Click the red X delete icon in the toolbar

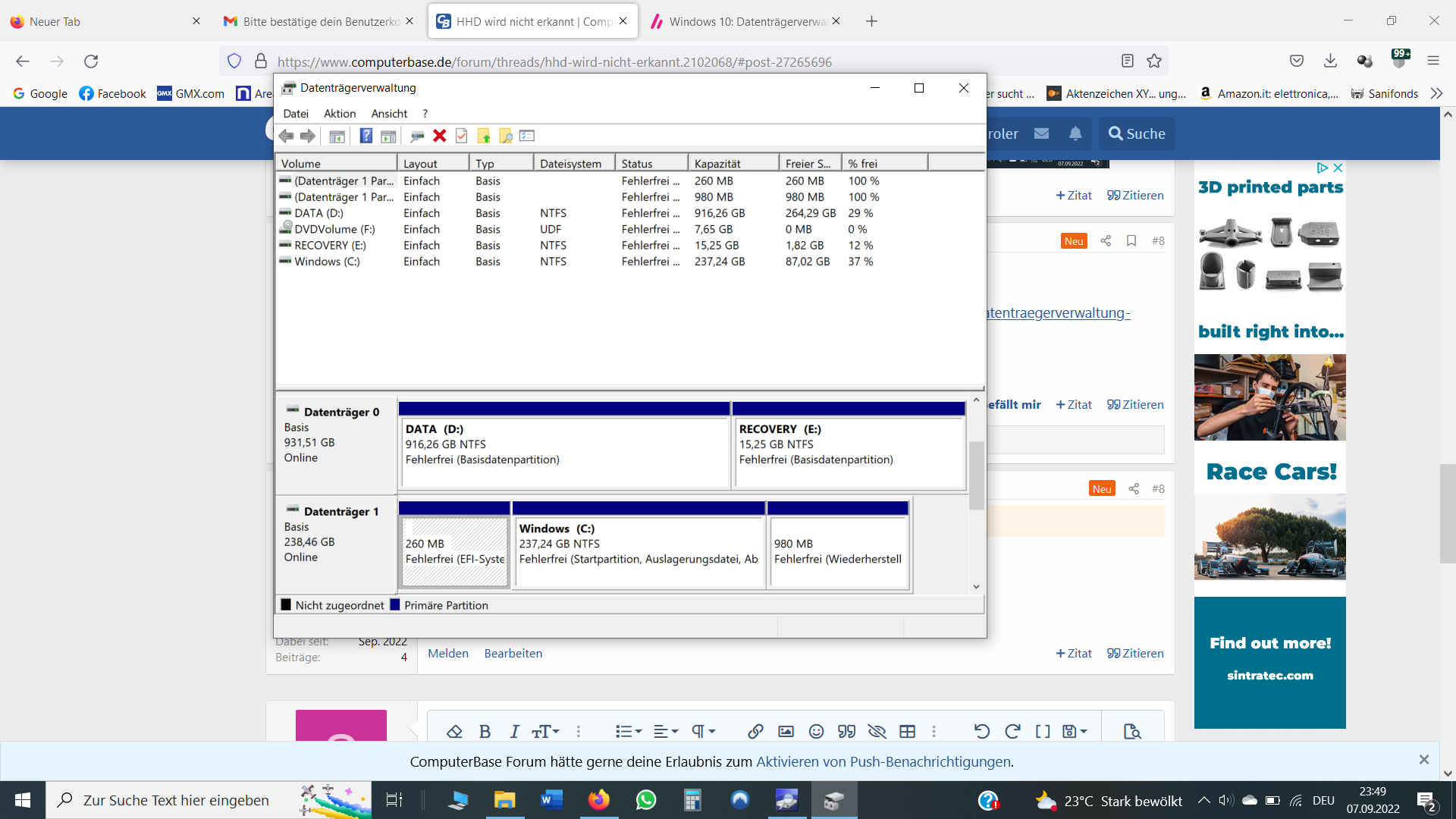click(x=439, y=136)
